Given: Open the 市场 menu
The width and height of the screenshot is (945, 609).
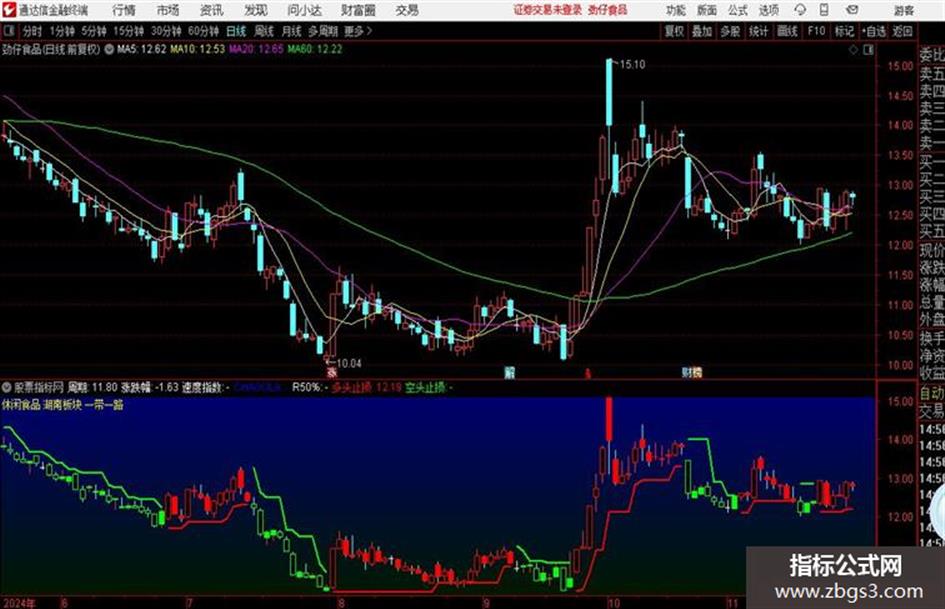Looking at the screenshot, I should point(168,10).
